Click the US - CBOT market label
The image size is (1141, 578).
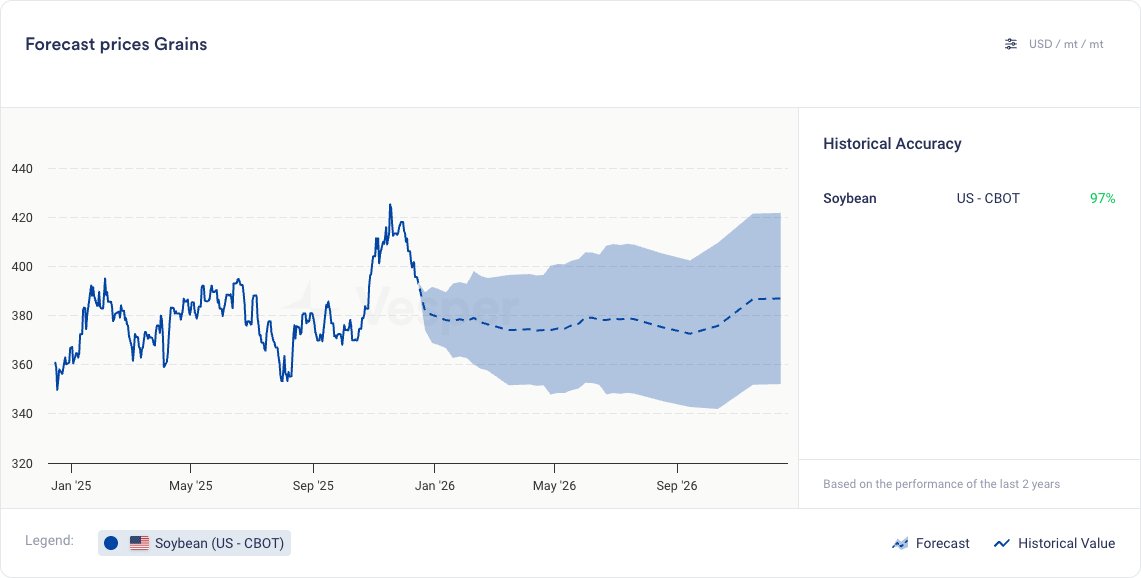point(988,198)
